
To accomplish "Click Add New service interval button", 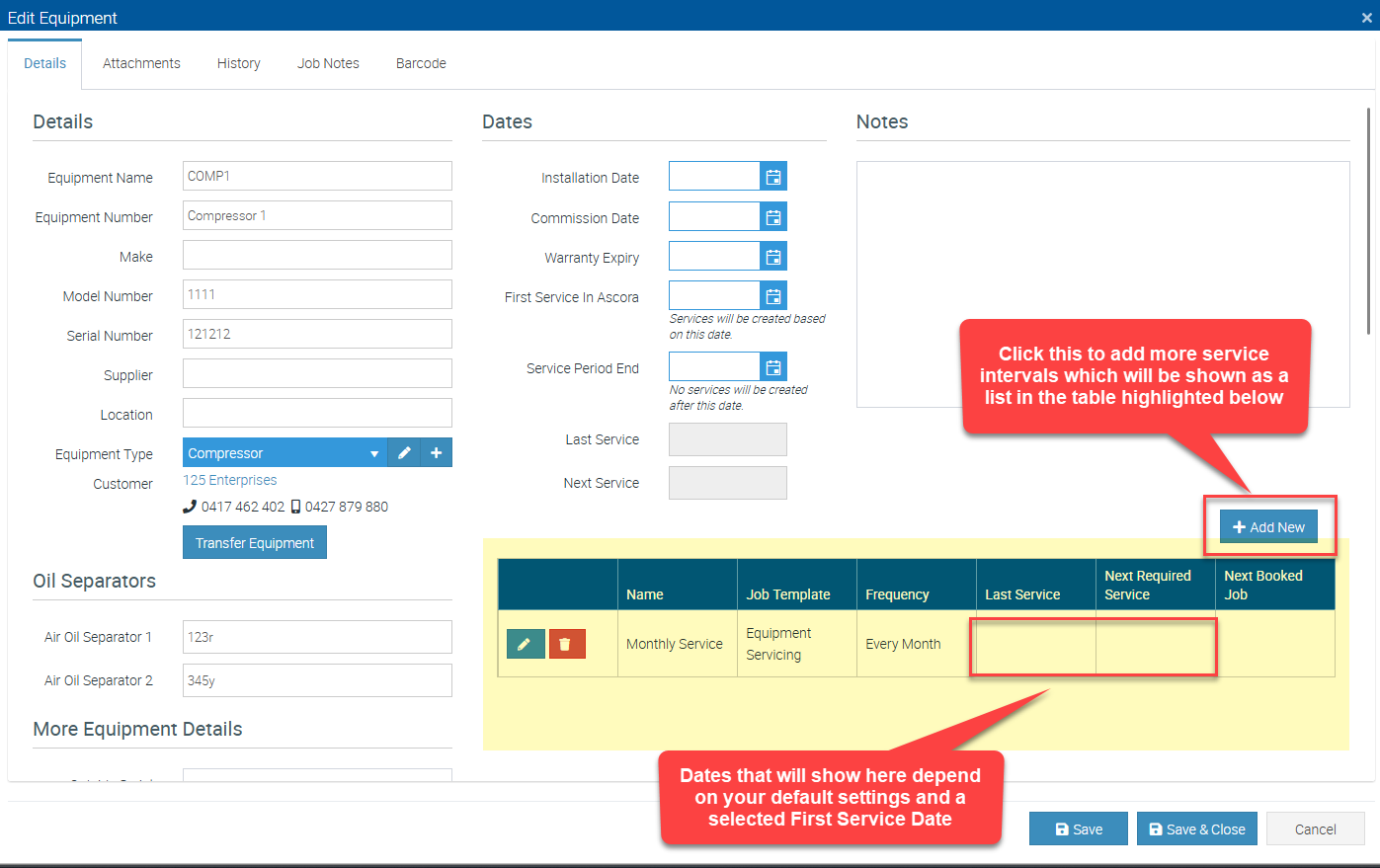I will tap(1268, 527).
